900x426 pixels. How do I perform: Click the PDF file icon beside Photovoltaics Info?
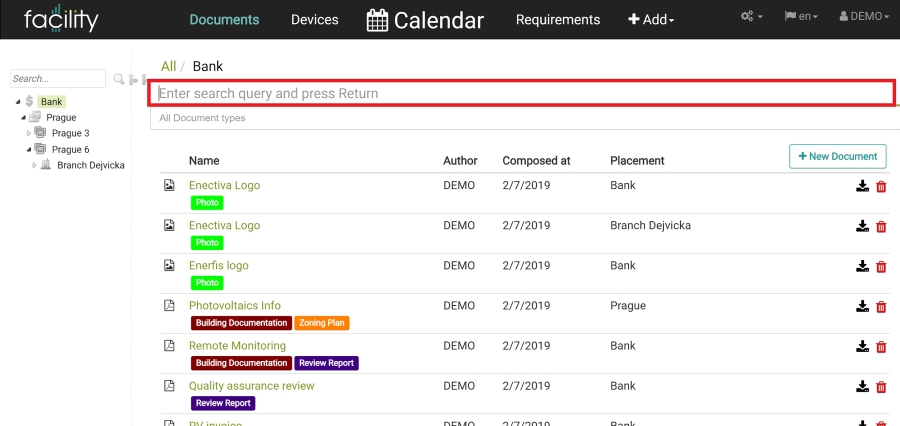(169, 305)
